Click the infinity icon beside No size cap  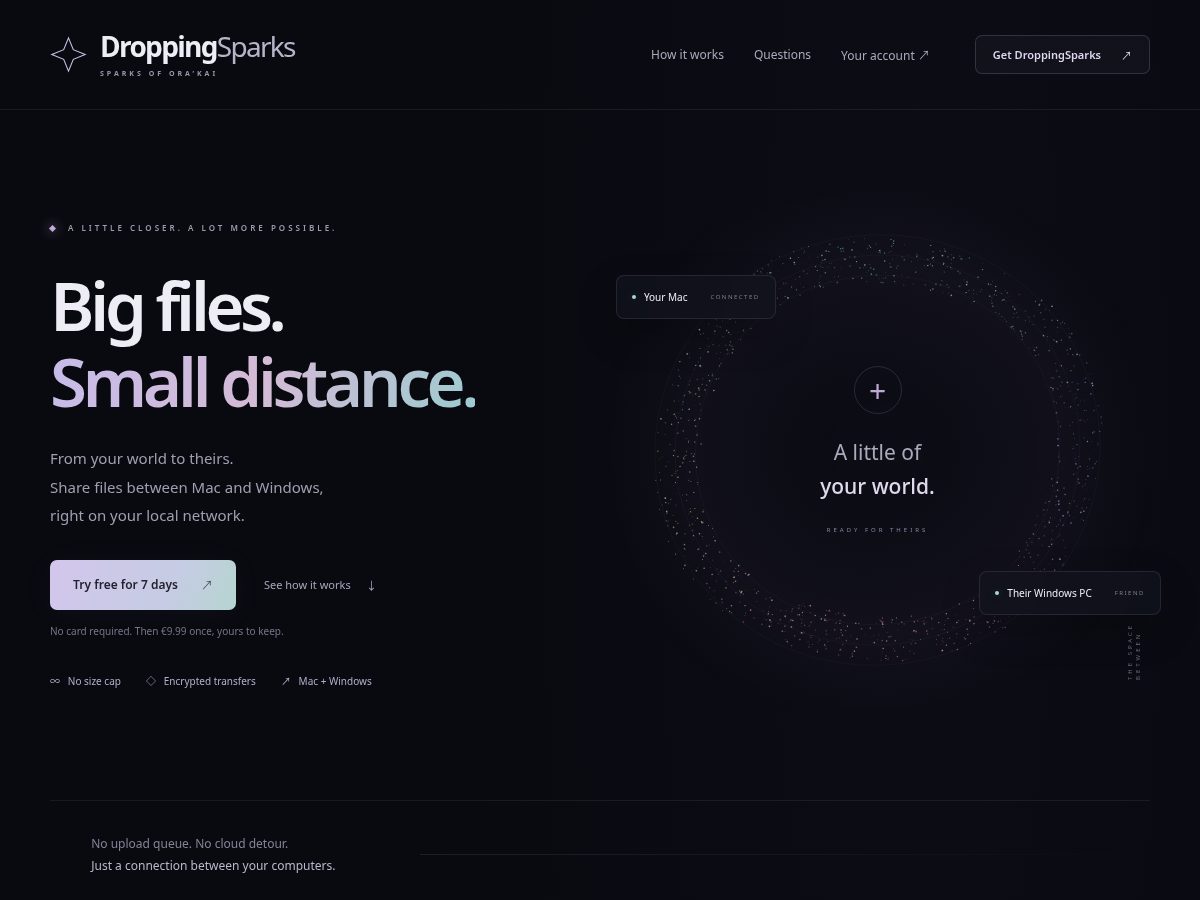point(55,681)
